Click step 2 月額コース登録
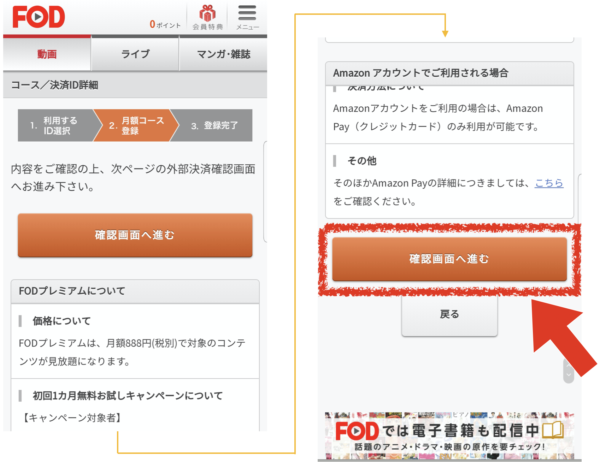Viewport: 600px width, 462px height. (136, 126)
